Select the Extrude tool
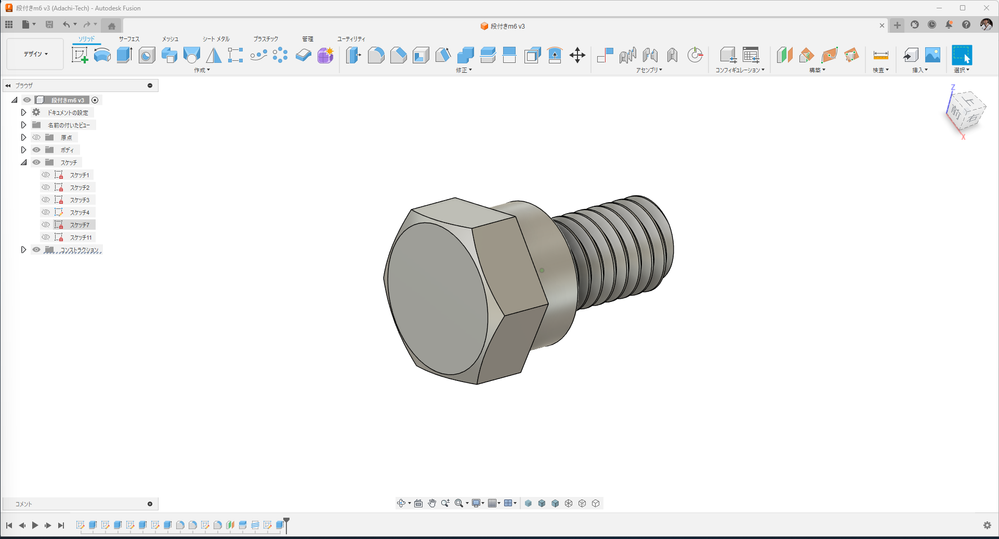999x539 pixels. coord(124,55)
